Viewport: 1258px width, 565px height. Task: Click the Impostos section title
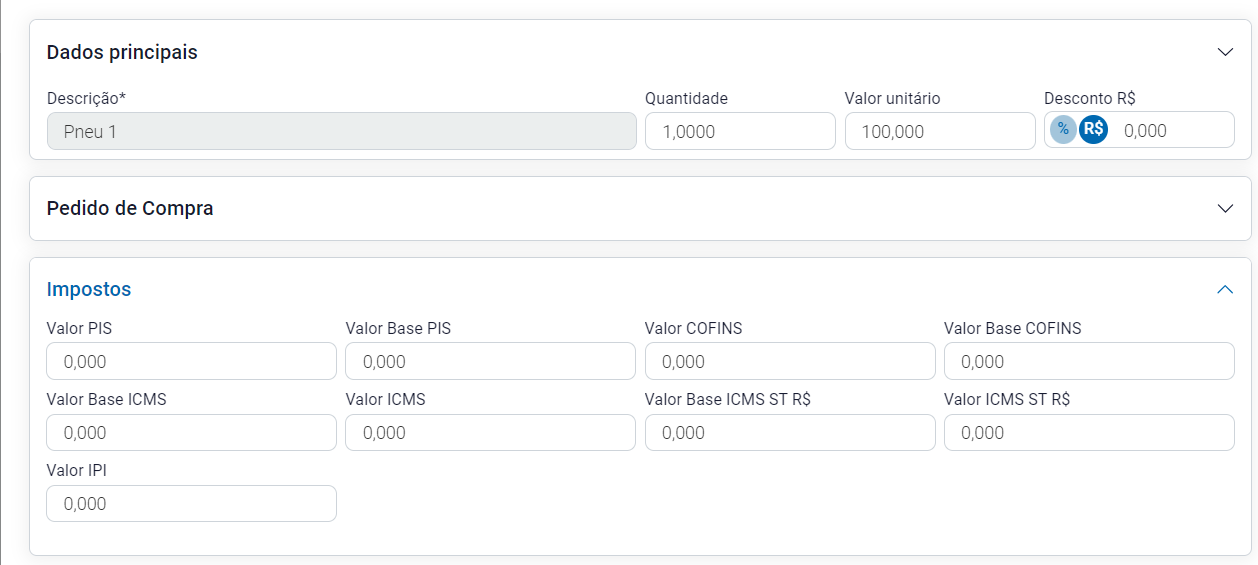(89, 289)
